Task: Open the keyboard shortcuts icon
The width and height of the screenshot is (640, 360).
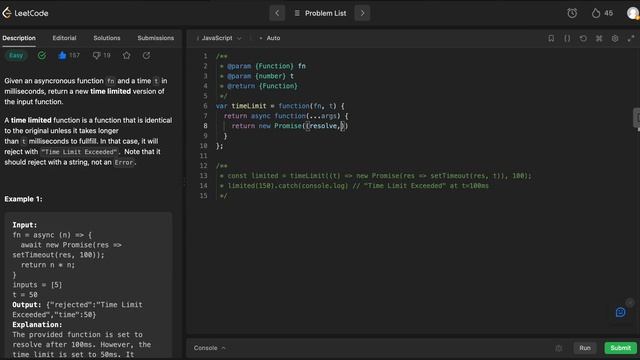Action: point(599,38)
